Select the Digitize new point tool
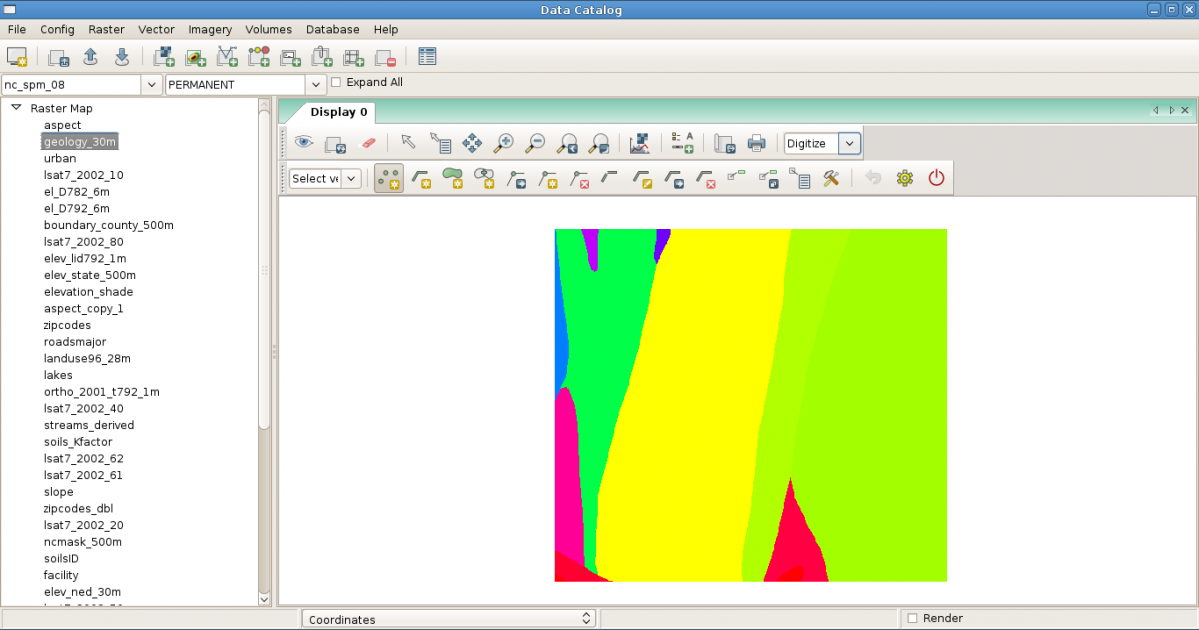 pos(389,178)
